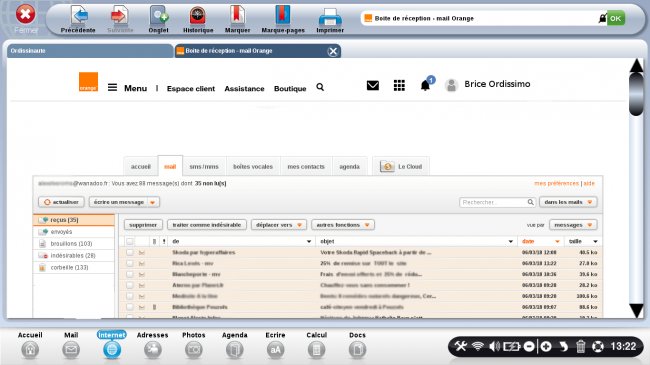Open the Assistance link
This screenshot has width=650, height=365.
(244, 89)
